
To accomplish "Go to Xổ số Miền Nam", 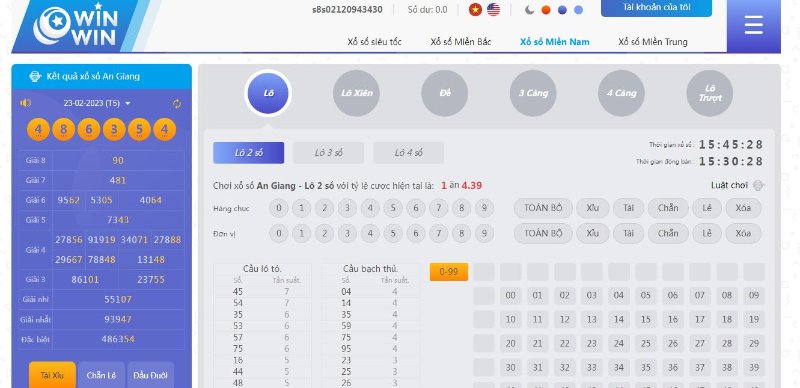I will tap(555, 42).
